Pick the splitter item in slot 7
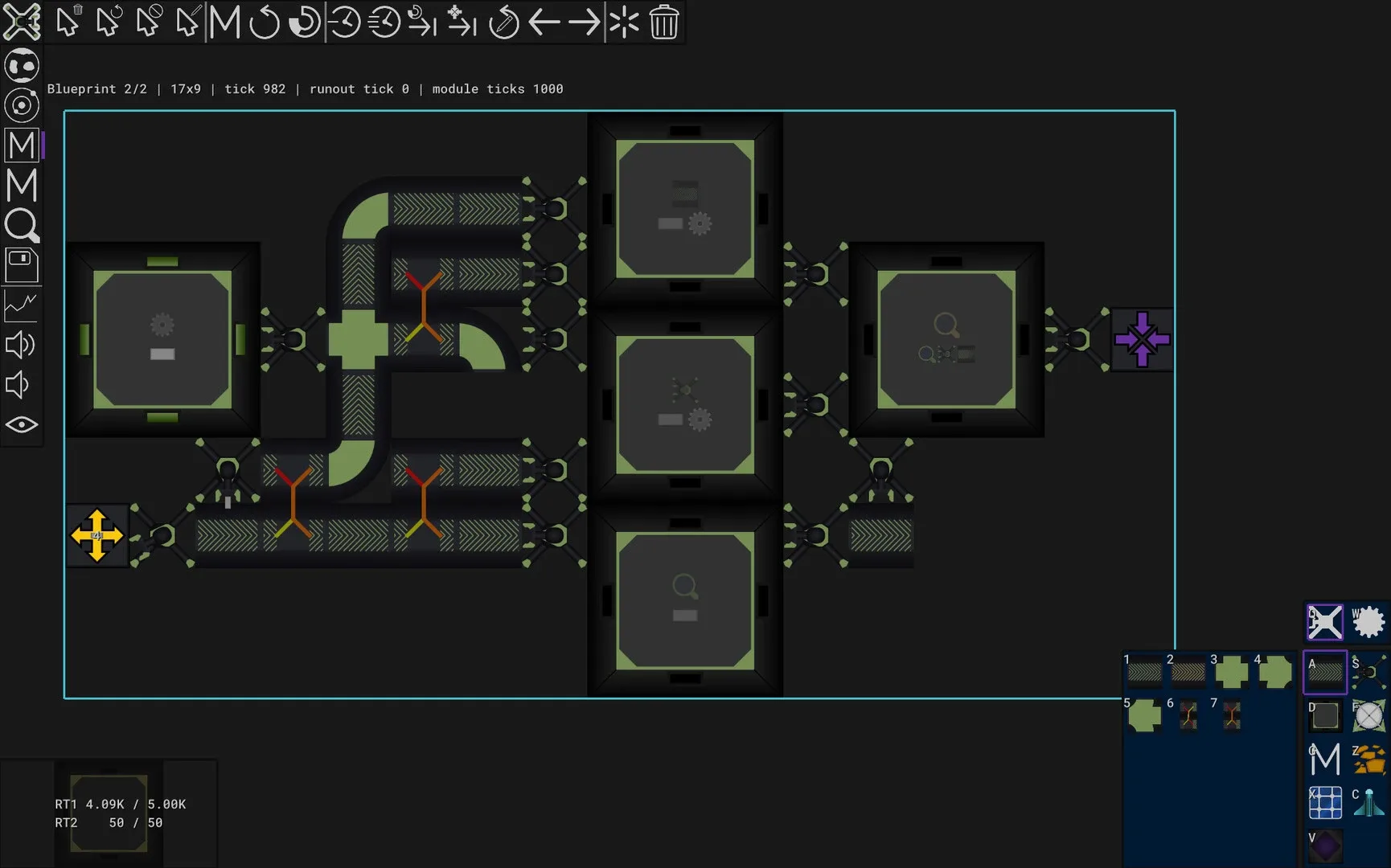Image resolution: width=1391 pixels, height=868 pixels. [1231, 715]
